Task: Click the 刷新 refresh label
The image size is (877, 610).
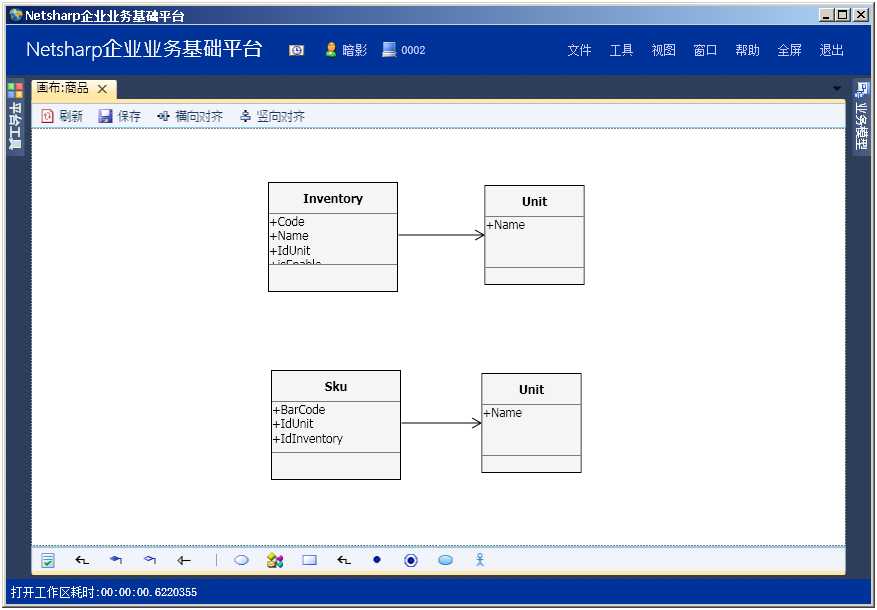Action: click(x=71, y=116)
